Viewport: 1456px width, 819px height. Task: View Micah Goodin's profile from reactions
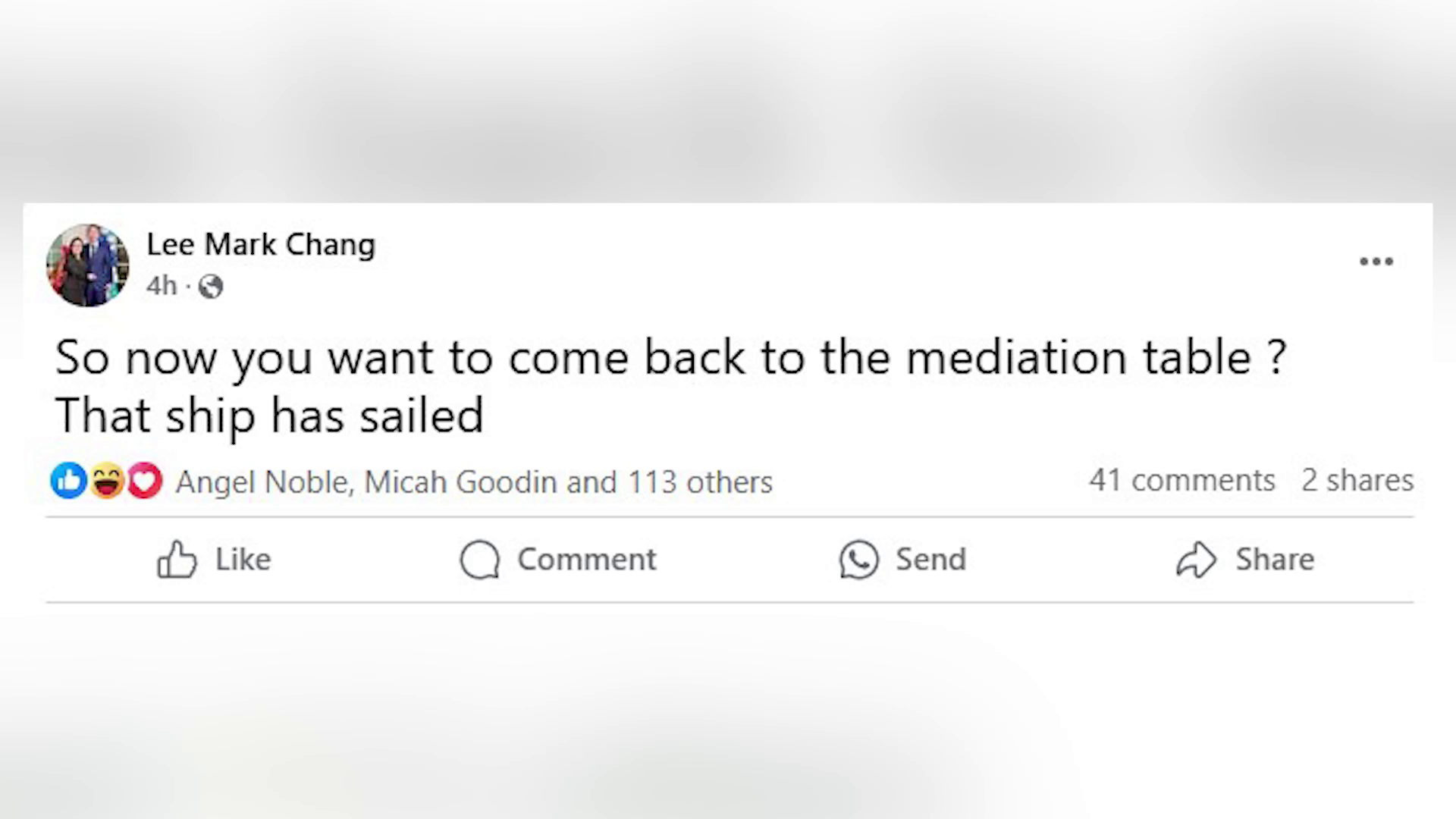coord(460,482)
